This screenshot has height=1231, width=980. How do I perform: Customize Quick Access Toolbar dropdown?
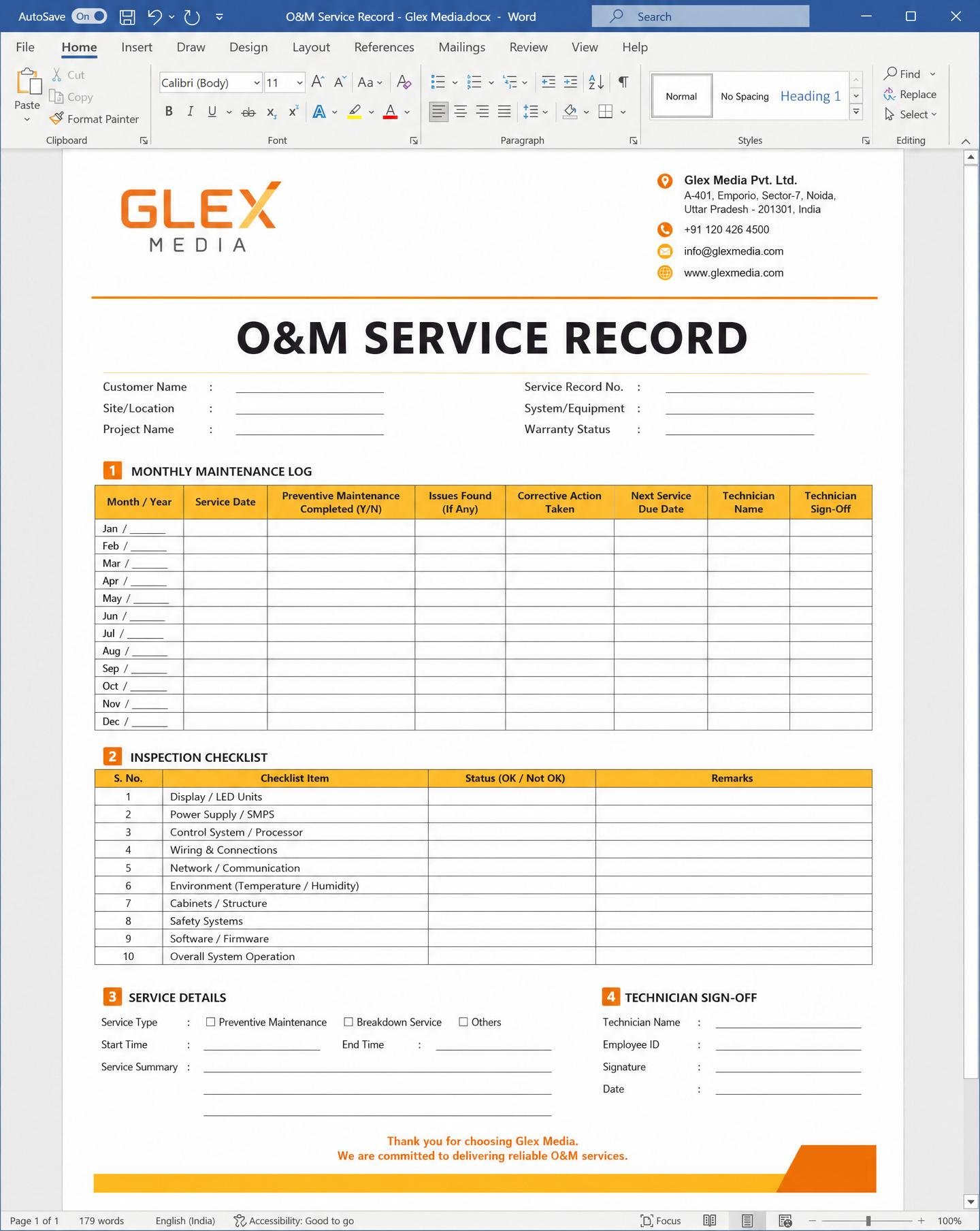[x=219, y=17]
